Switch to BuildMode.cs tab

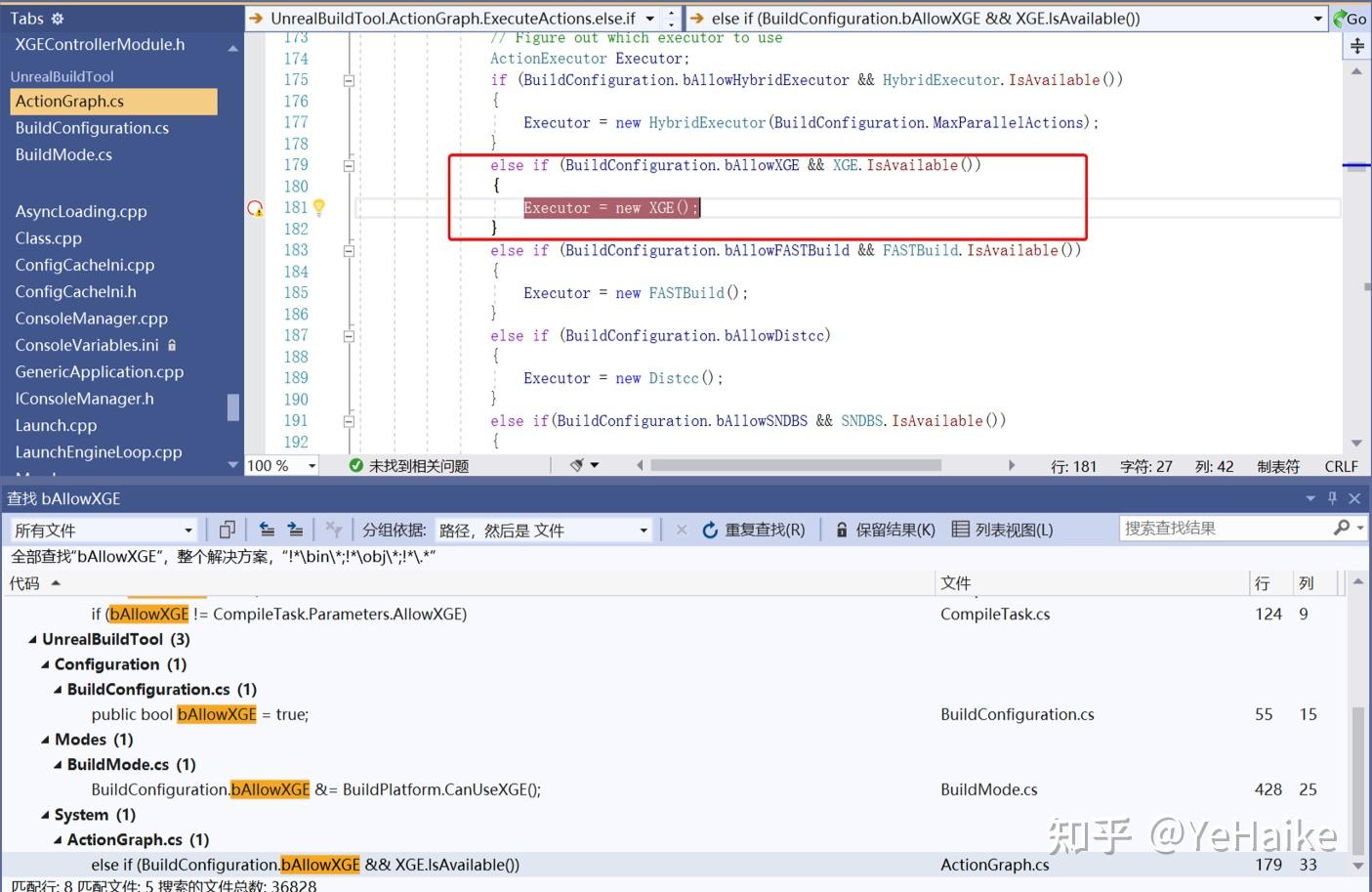63,154
